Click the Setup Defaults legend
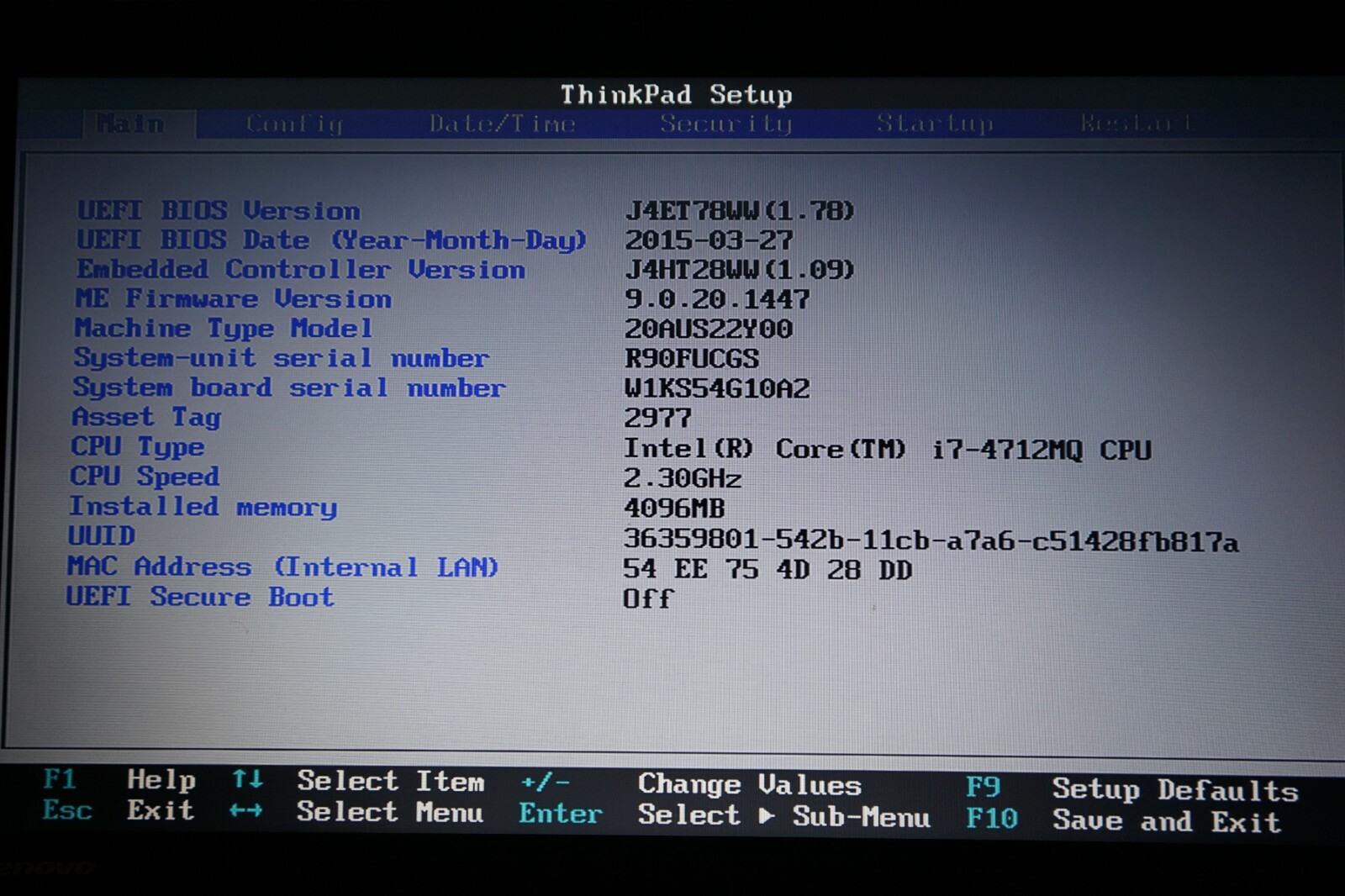 (x=1175, y=789)
